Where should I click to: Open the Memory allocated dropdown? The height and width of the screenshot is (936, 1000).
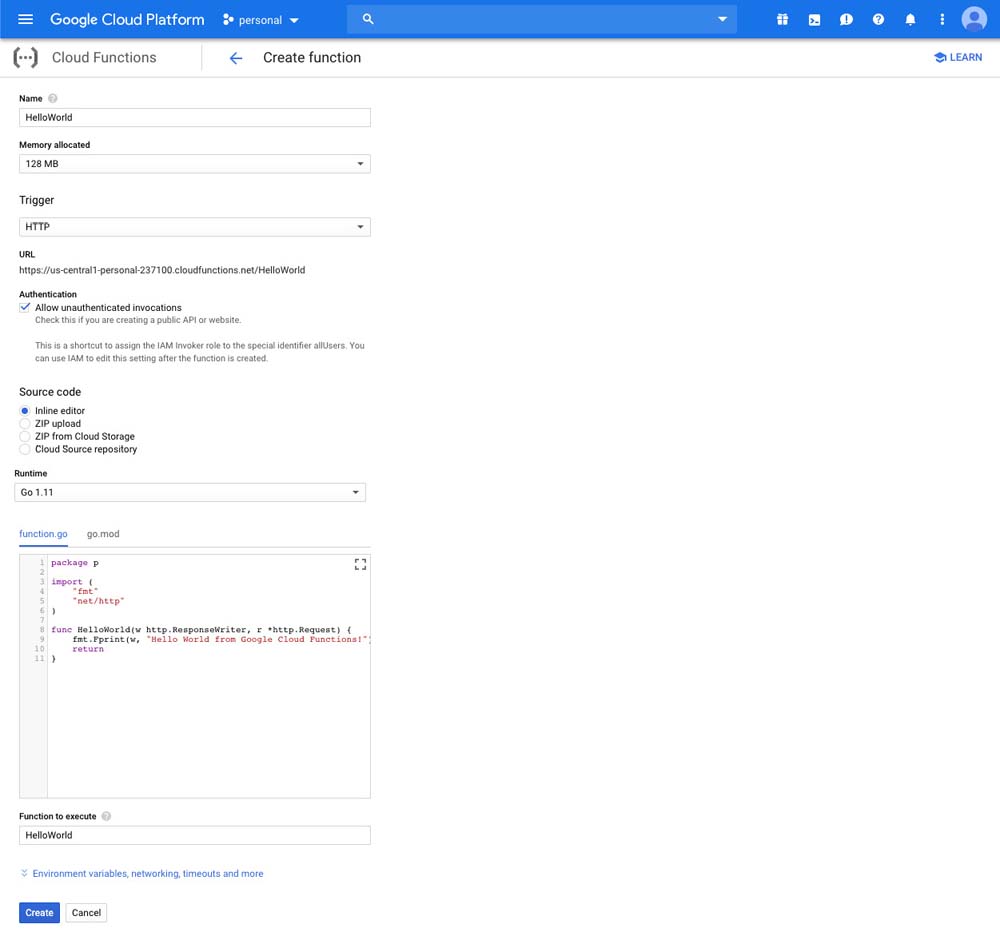click(x=195, y=164)
